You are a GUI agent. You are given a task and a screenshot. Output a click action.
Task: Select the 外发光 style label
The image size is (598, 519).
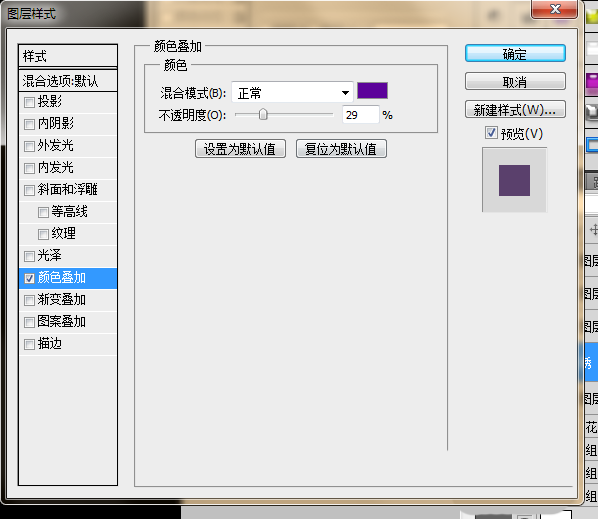pyautogui.click(x=56, y=146)
